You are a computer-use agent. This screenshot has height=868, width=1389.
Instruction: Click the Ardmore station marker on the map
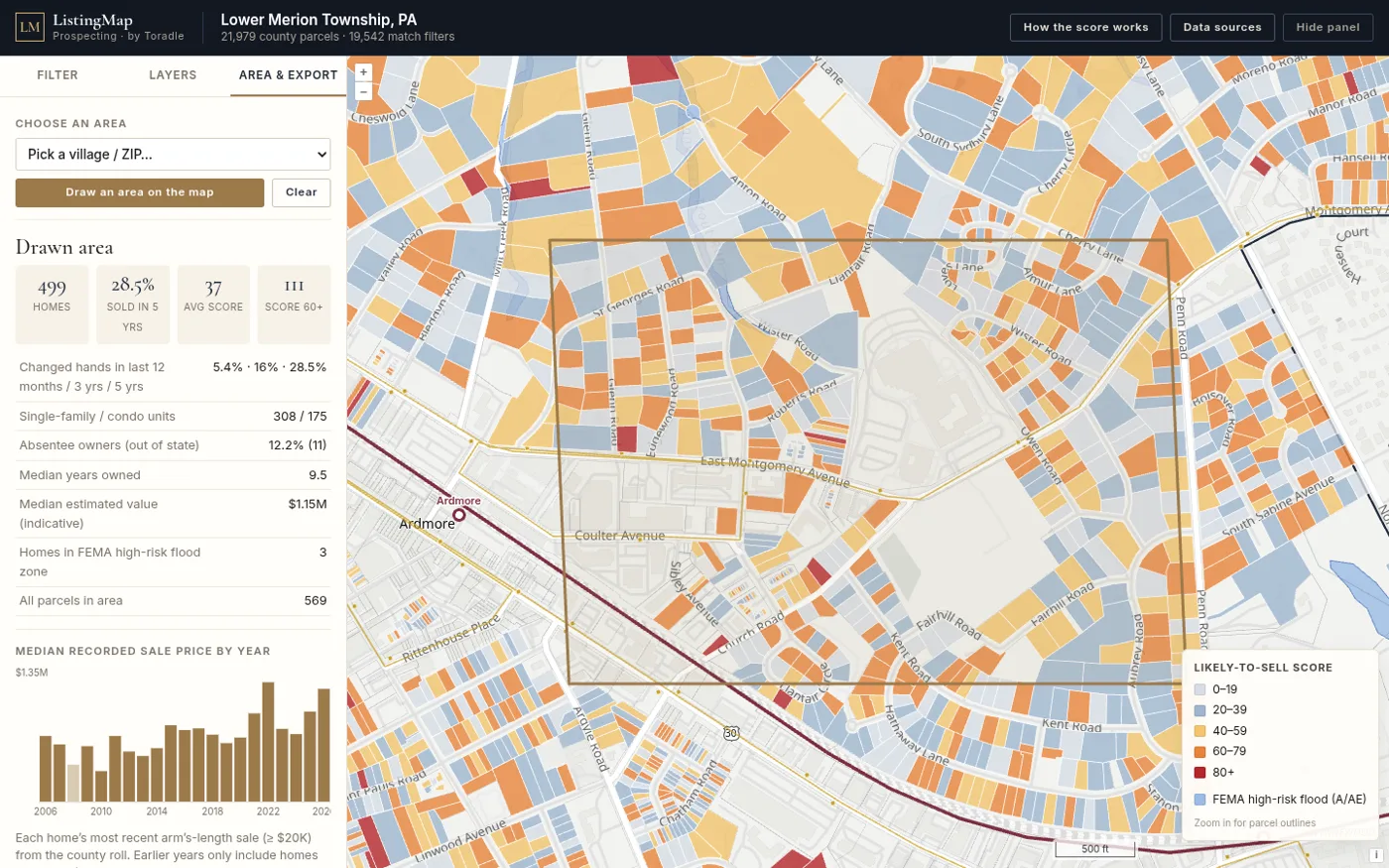coord(459,514)
